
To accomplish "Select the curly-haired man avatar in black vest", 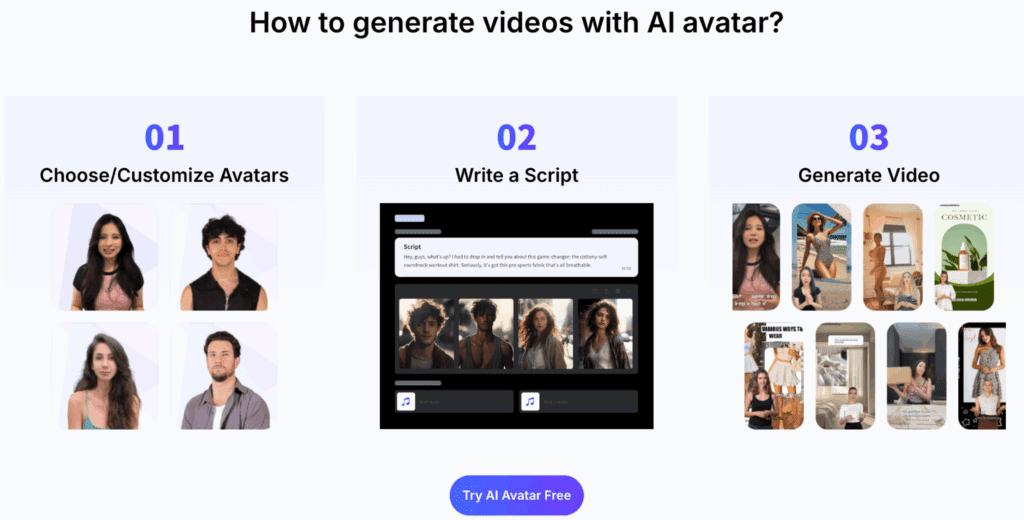I will [x=224, y=257].
